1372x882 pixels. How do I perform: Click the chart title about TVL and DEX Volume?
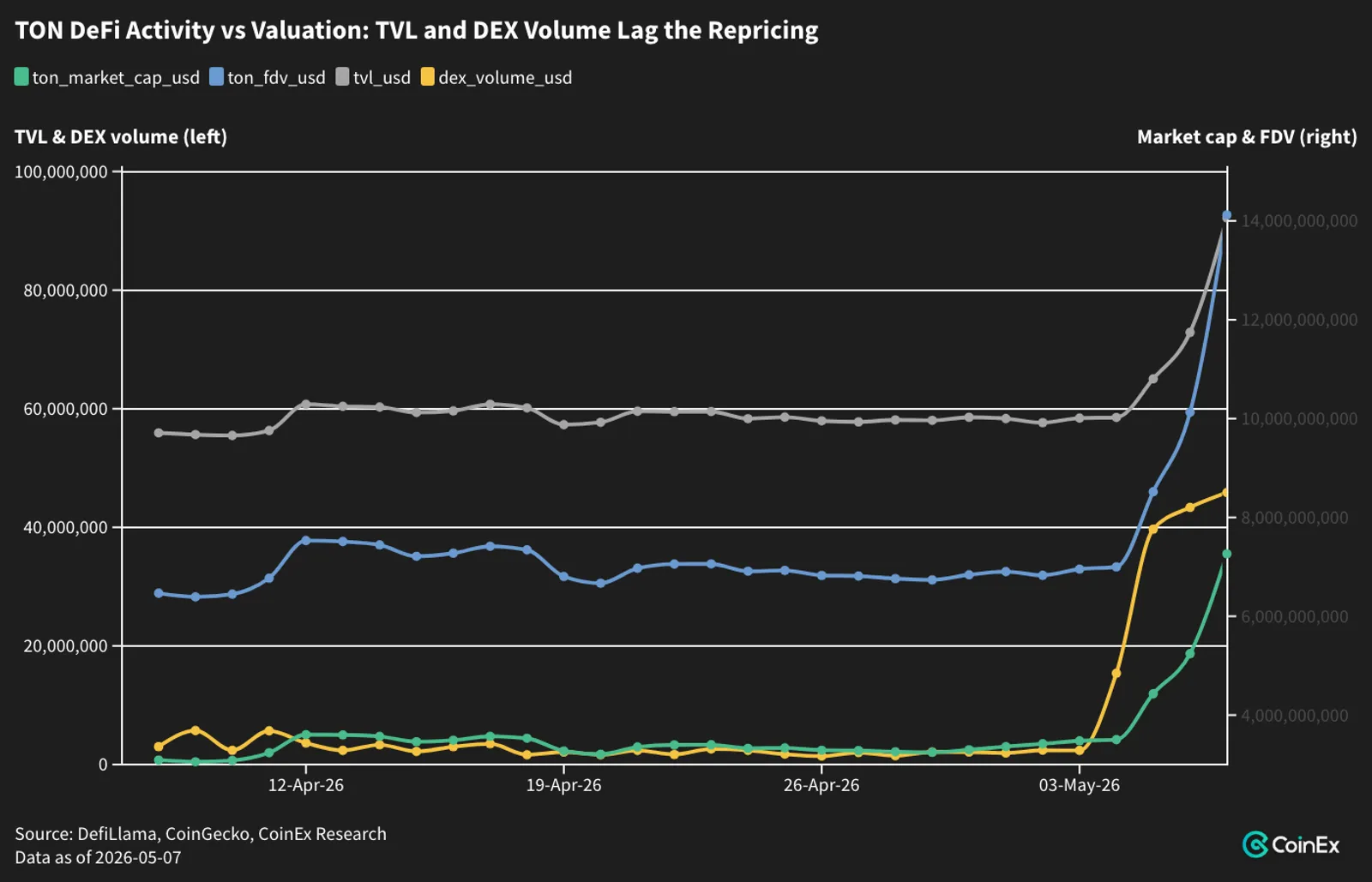(x=417, y=31)
